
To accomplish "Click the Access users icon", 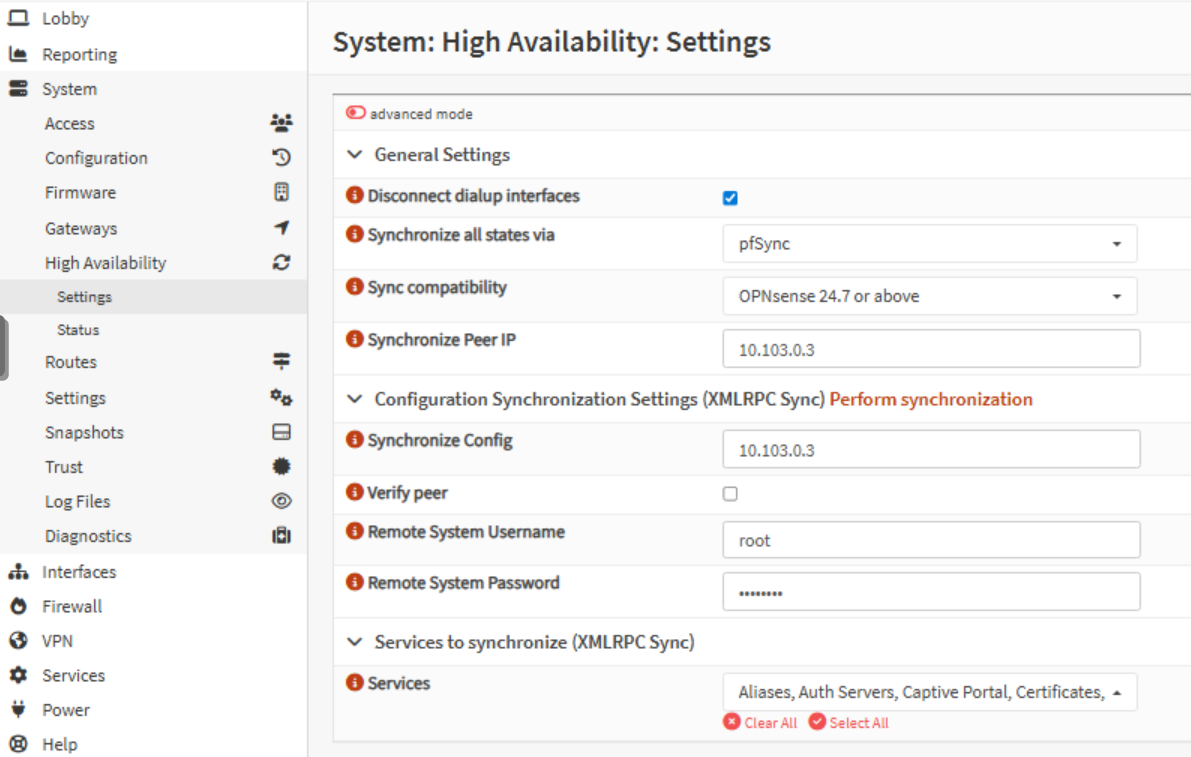I will [281, 124].
